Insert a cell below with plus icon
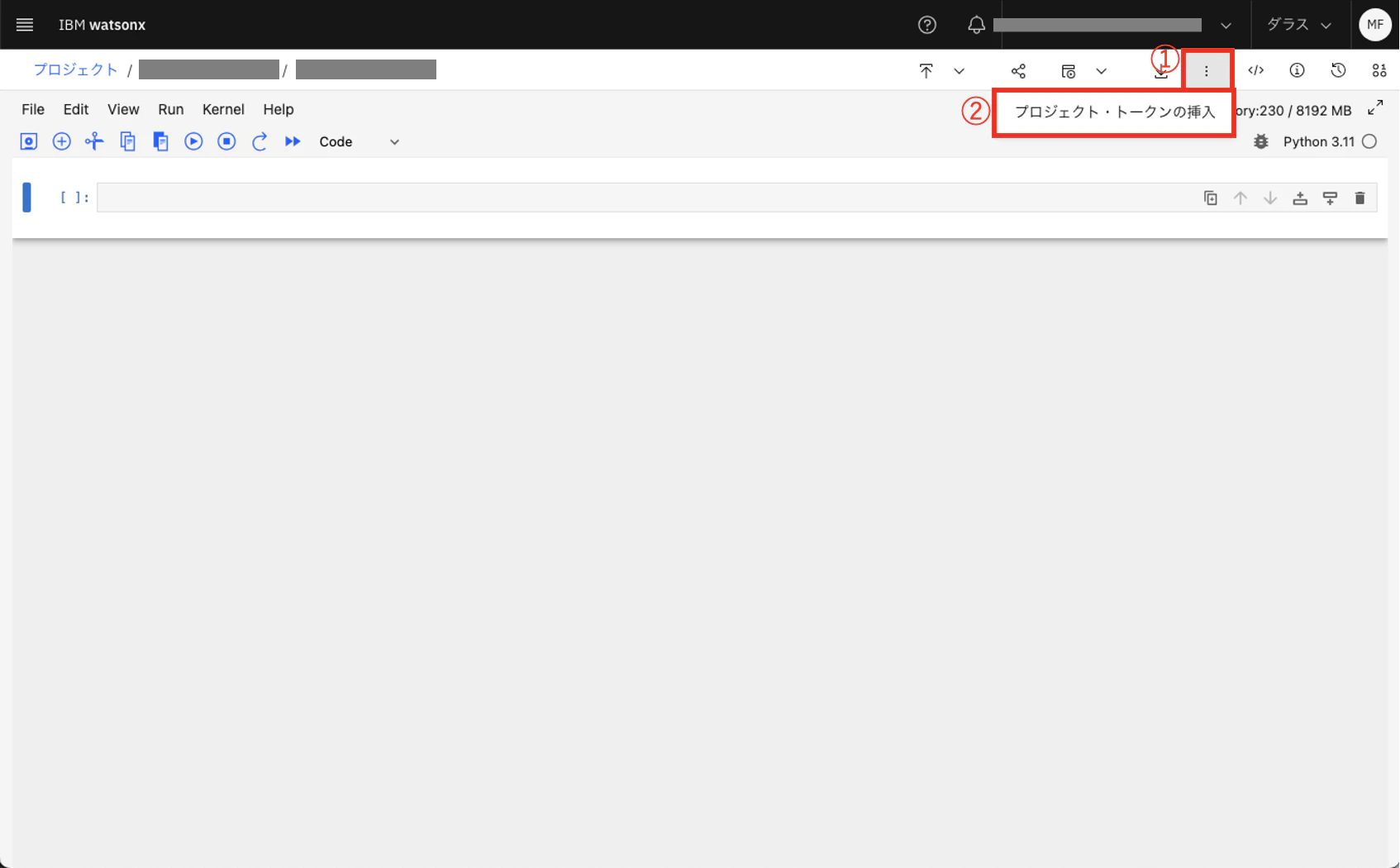The height and width of the screenshot is (868, 1400). 61,141
